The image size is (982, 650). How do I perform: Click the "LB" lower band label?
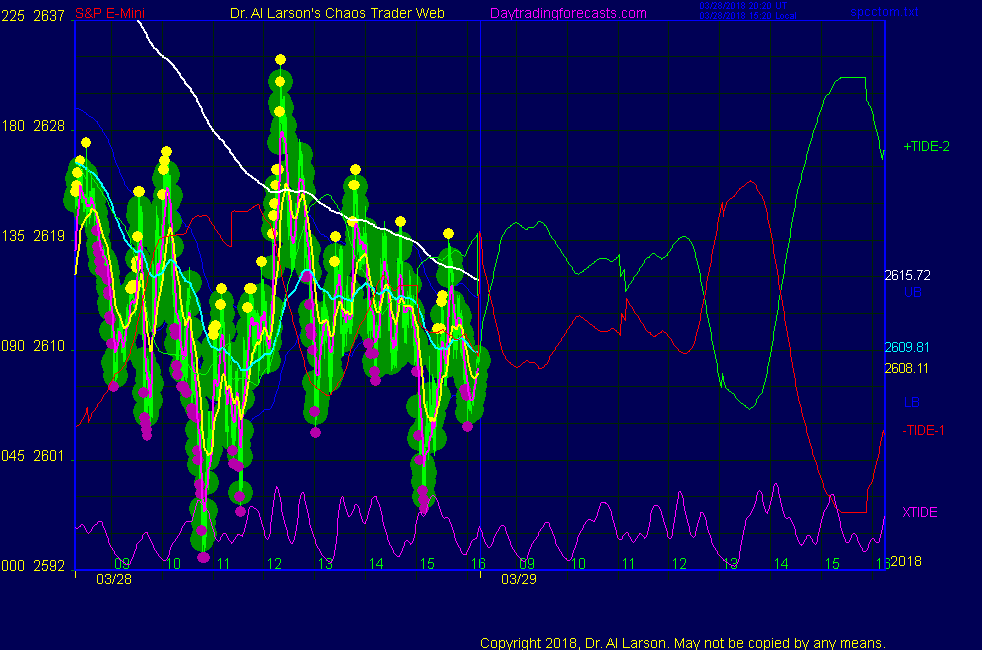pyautogui.click(x=911, y=402)
